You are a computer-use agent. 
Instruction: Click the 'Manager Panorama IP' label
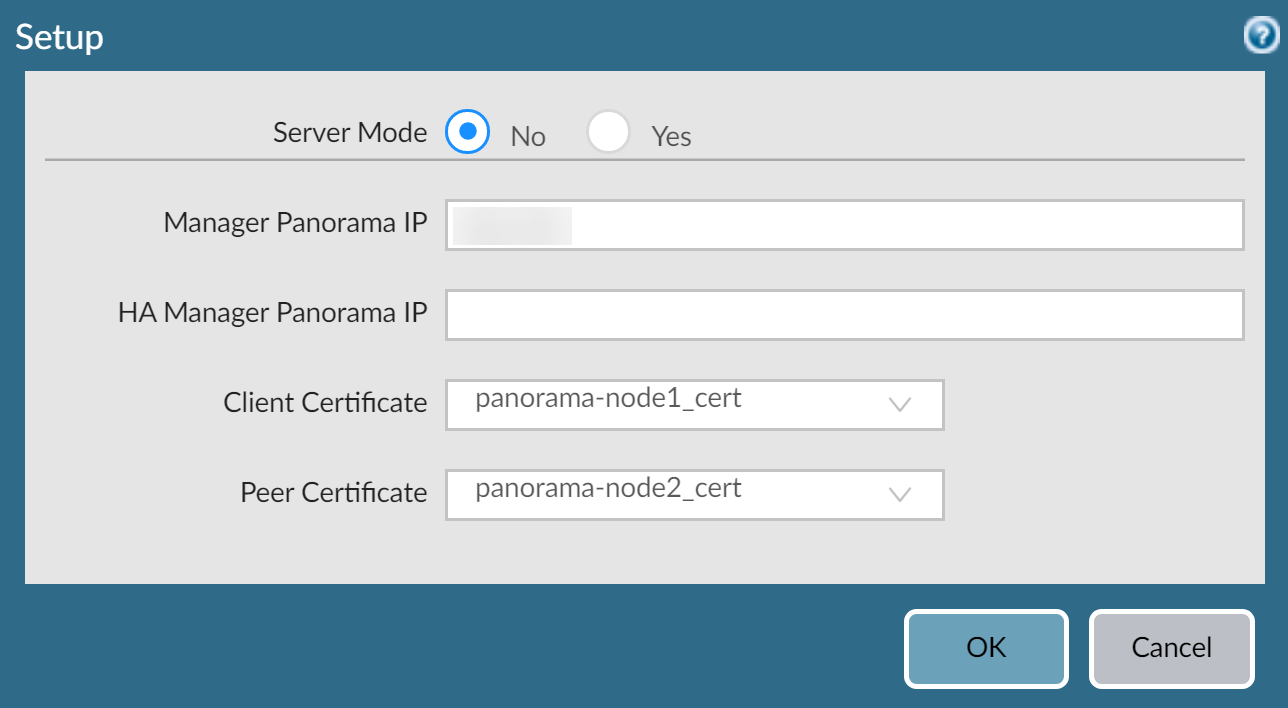295,223
